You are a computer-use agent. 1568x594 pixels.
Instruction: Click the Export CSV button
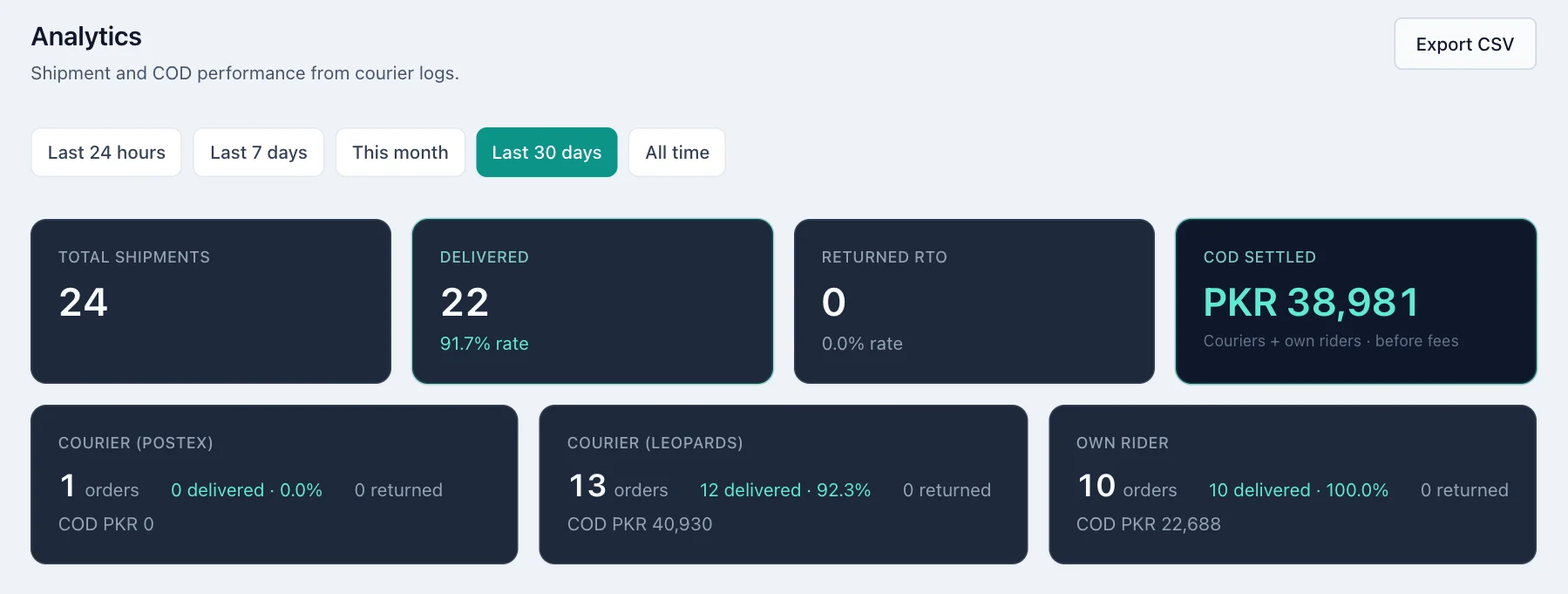click(x=1464, y=44)
